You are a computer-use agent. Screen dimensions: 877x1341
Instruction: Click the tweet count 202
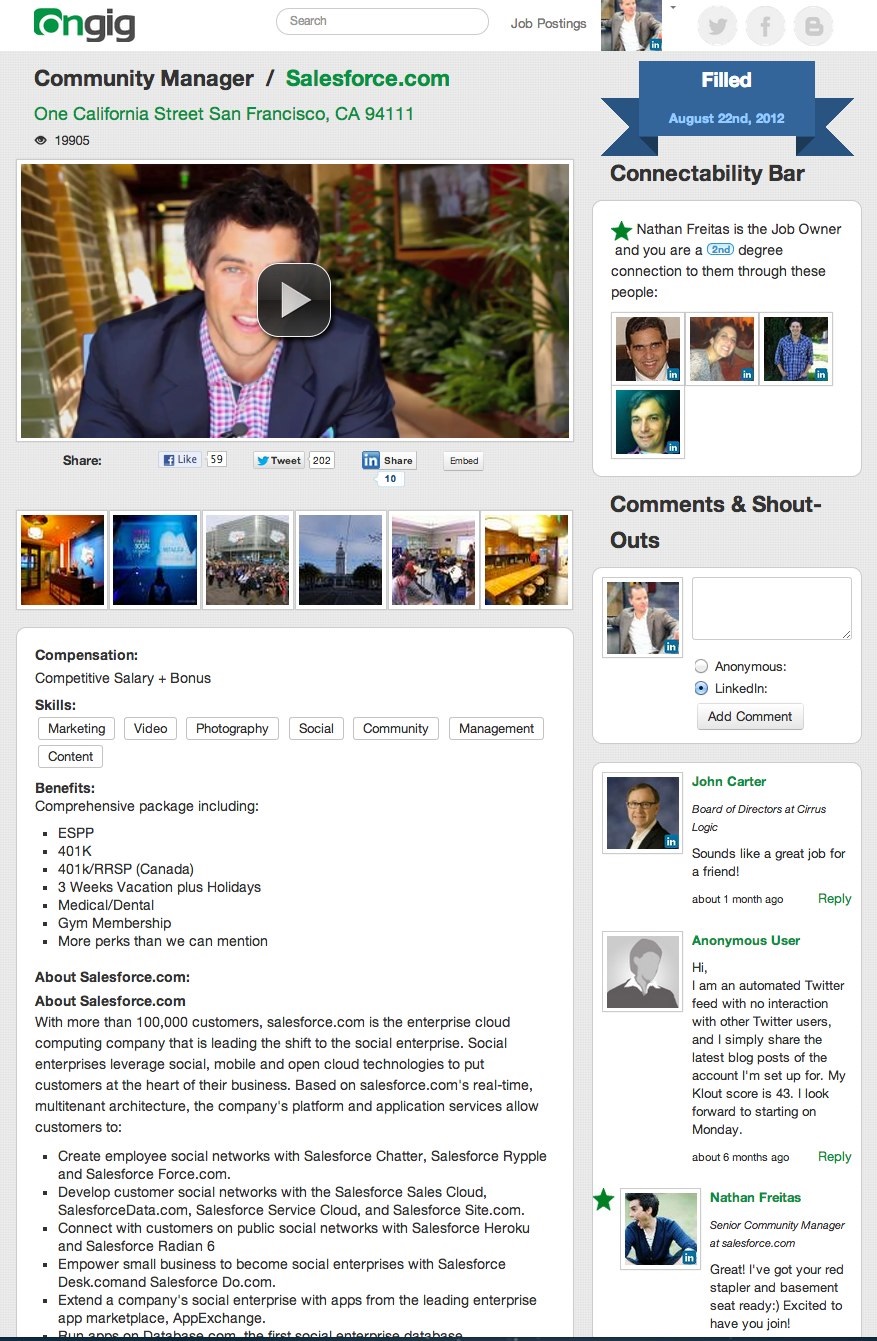point(321,460)
